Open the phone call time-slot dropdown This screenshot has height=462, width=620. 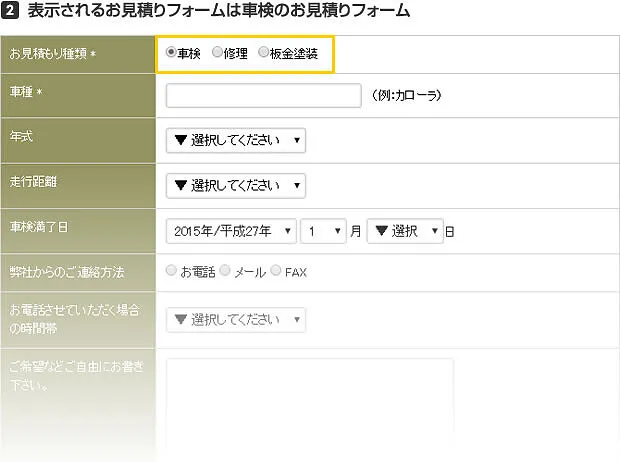click(236, 320)
